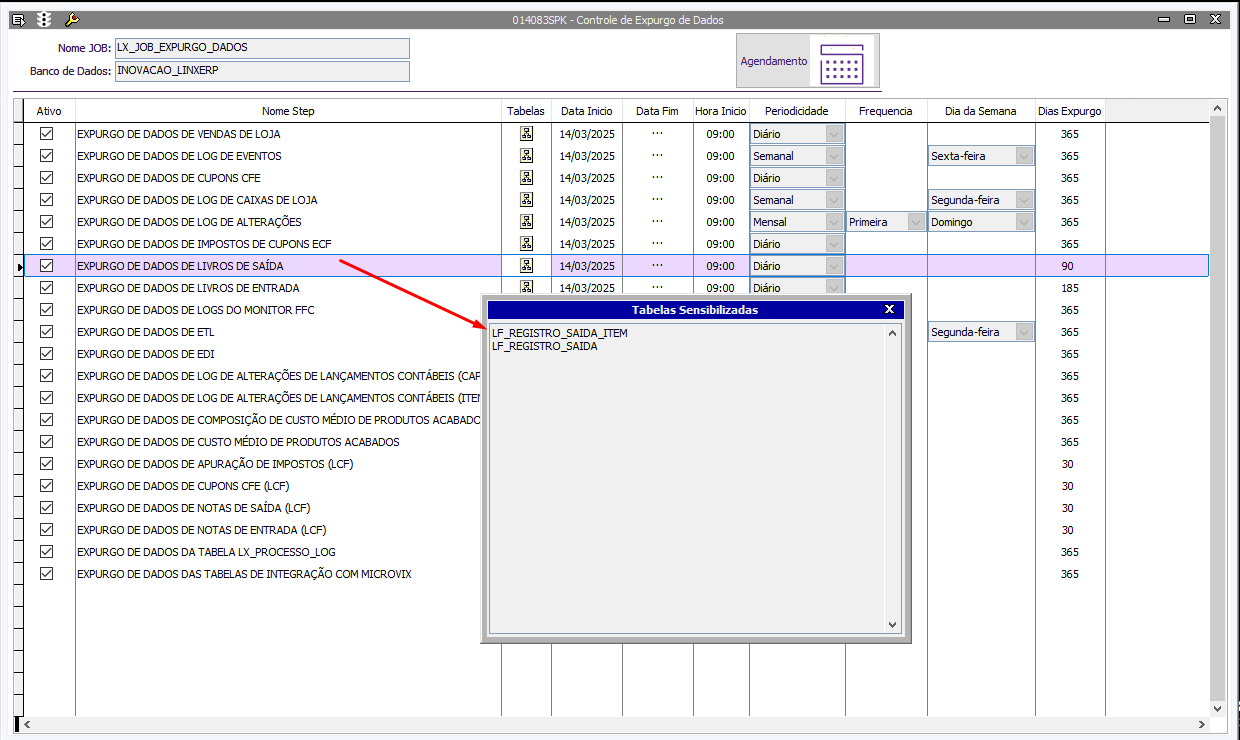Open Periodicidade dropdown for VENDAS DE LOJA row
1240x740 pixels.
coord(834,134)
